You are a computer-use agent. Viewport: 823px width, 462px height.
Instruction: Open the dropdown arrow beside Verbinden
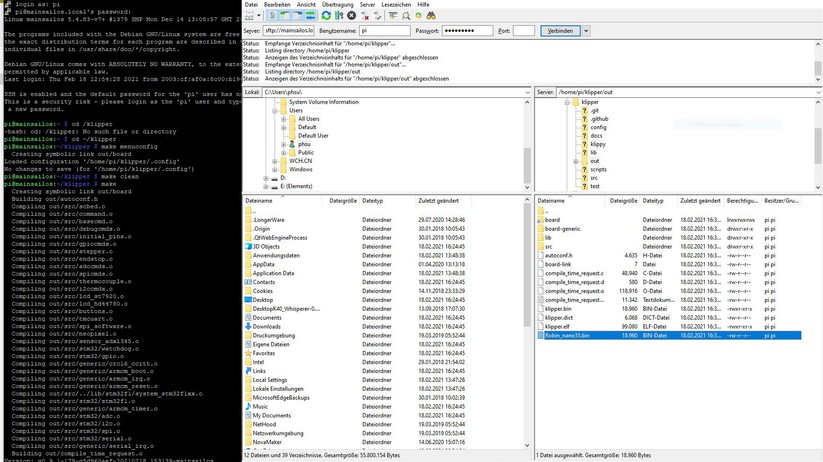(586, 31)
